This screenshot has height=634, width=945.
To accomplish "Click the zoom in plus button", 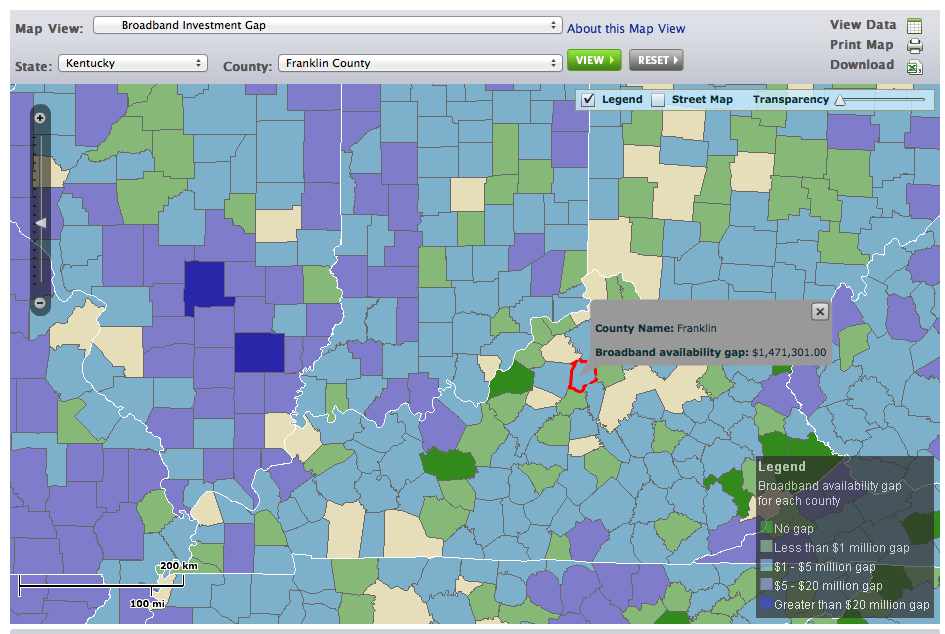I will (x=40, y=118).
